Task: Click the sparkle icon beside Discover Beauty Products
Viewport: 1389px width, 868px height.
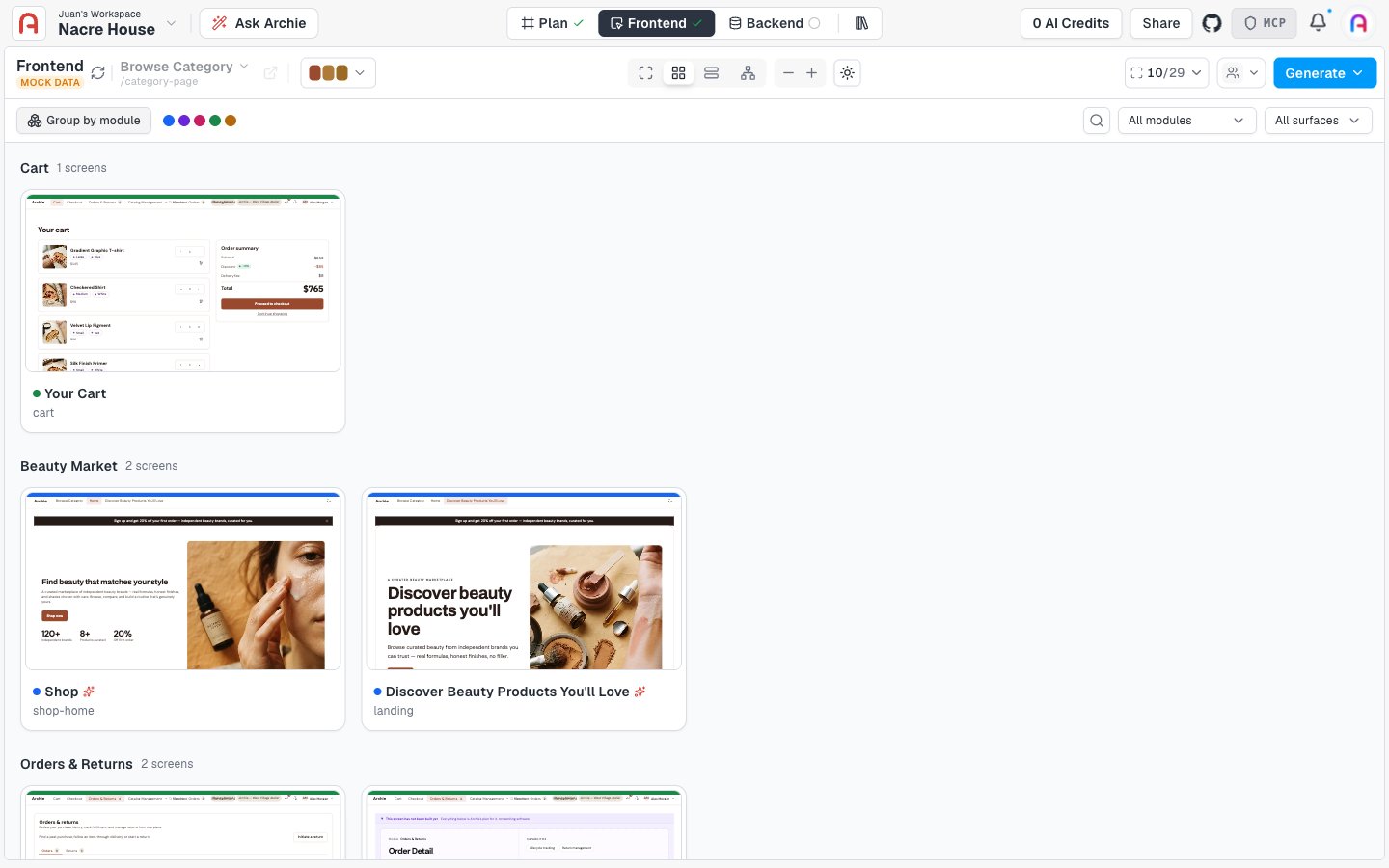Action: coord(640,692)
